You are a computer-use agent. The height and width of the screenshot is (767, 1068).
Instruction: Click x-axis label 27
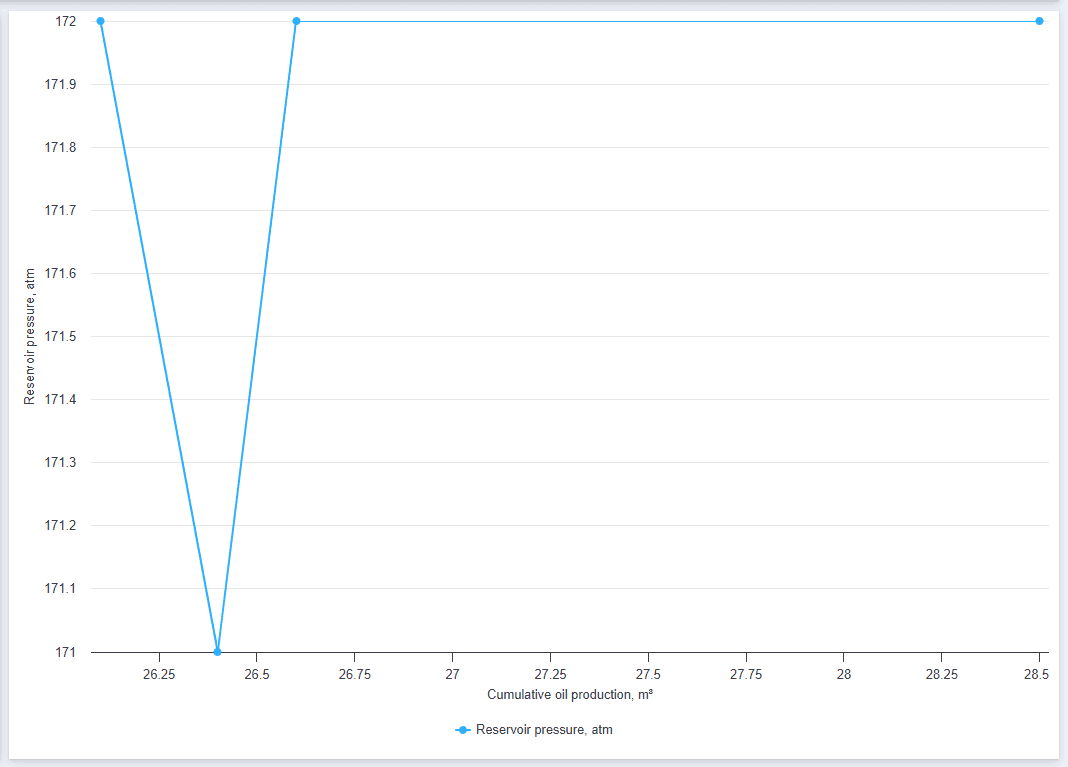pyautogui.click(x=452, y=674)
